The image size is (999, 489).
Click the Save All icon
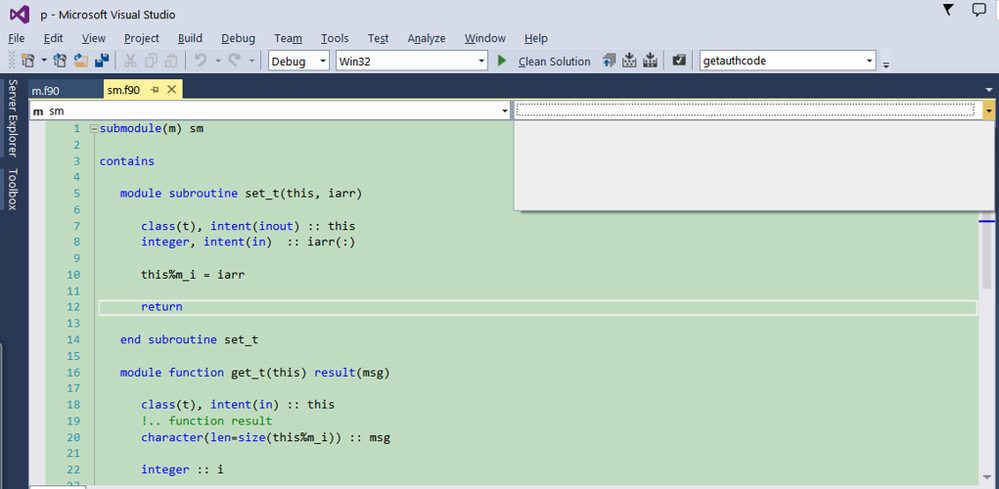pyautogui.click(x=102, y=60)
